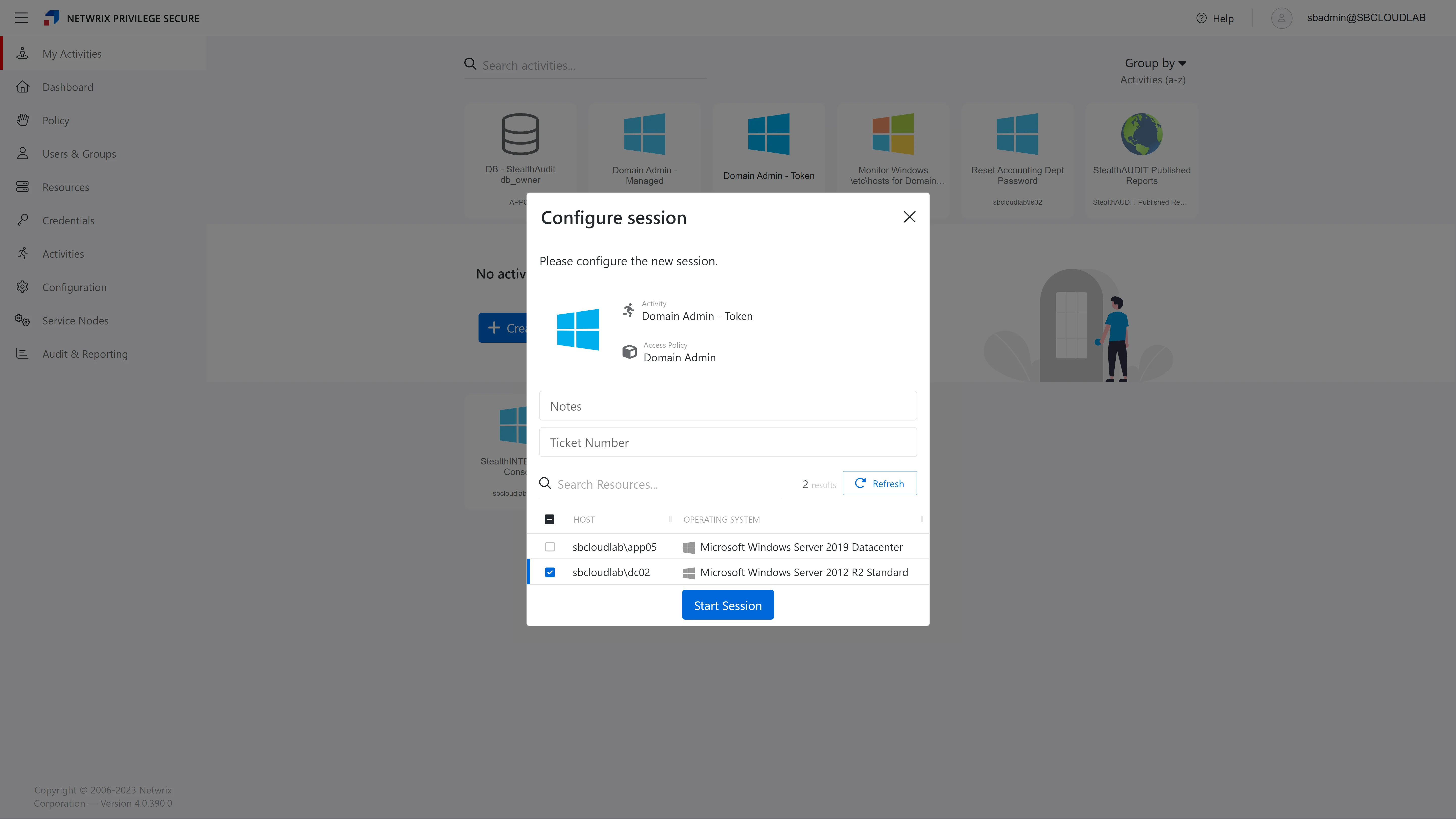Click the My Activities anchor icon

click(22, 54)
